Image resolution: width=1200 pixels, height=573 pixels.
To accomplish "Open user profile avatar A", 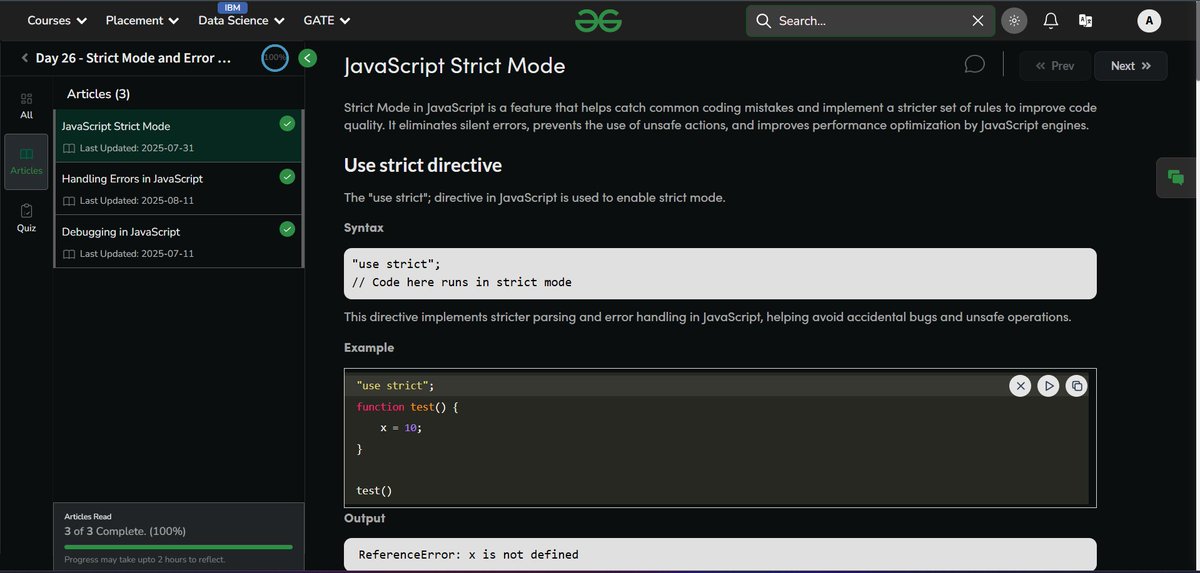I will [x=1149, y=20].
